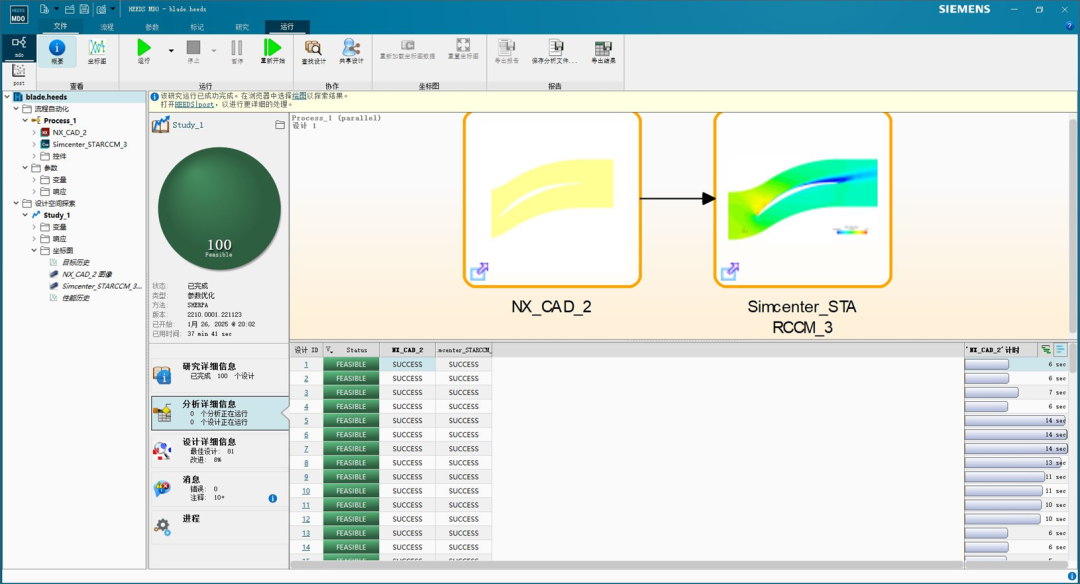
Task: Switch to the post mode icon
Action: [19, 74]
